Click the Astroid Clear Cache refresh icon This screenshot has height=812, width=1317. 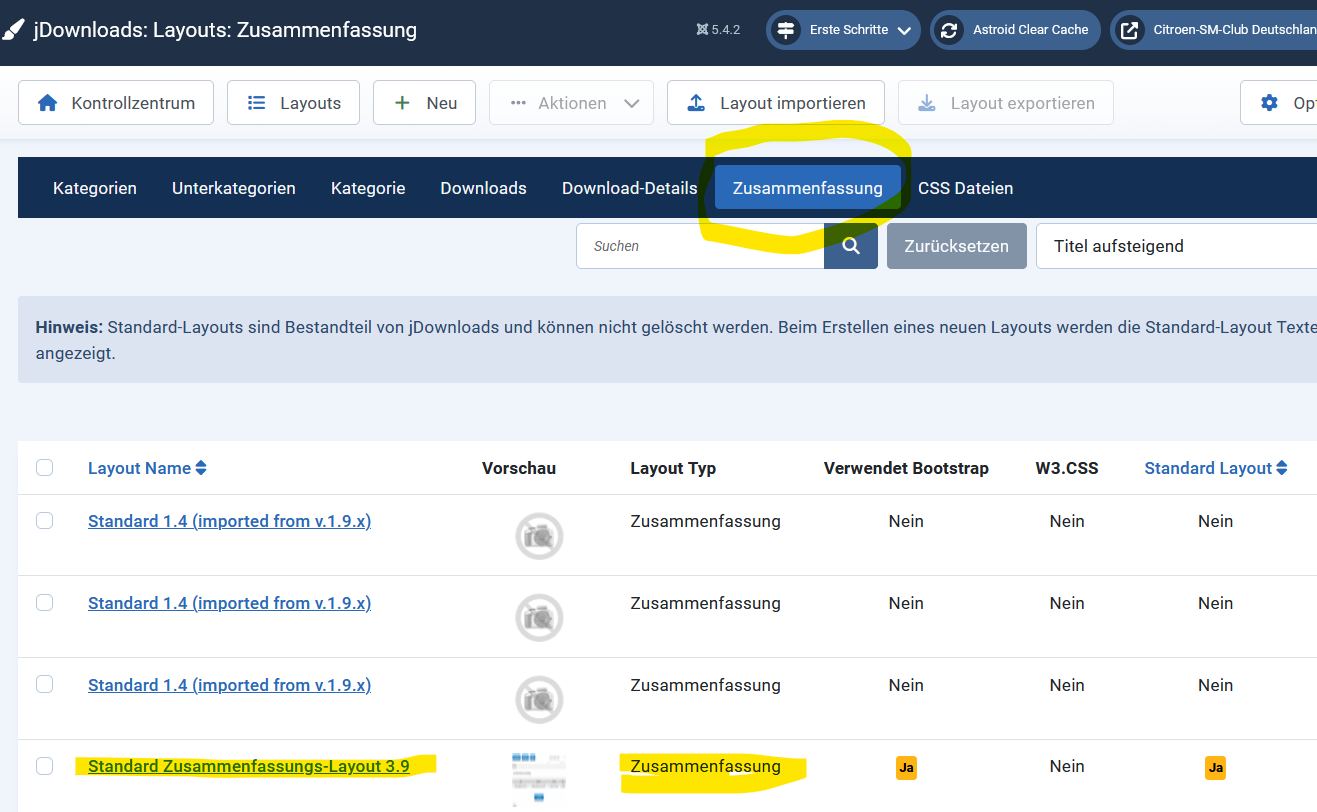click(947, 30)
